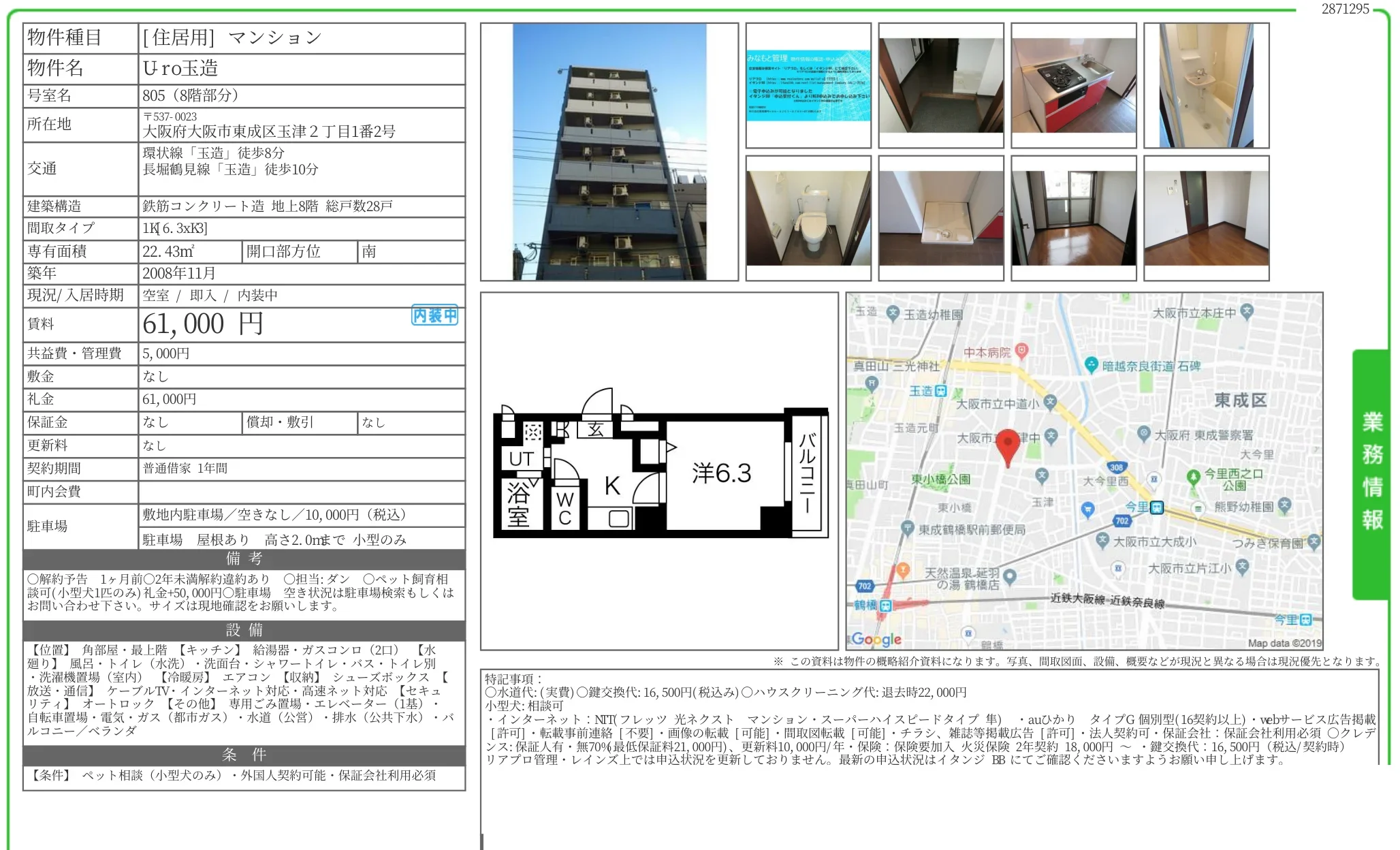Click the 中本病院 hospital icon on the map
1400x850 pixels.
[1021, 348]
